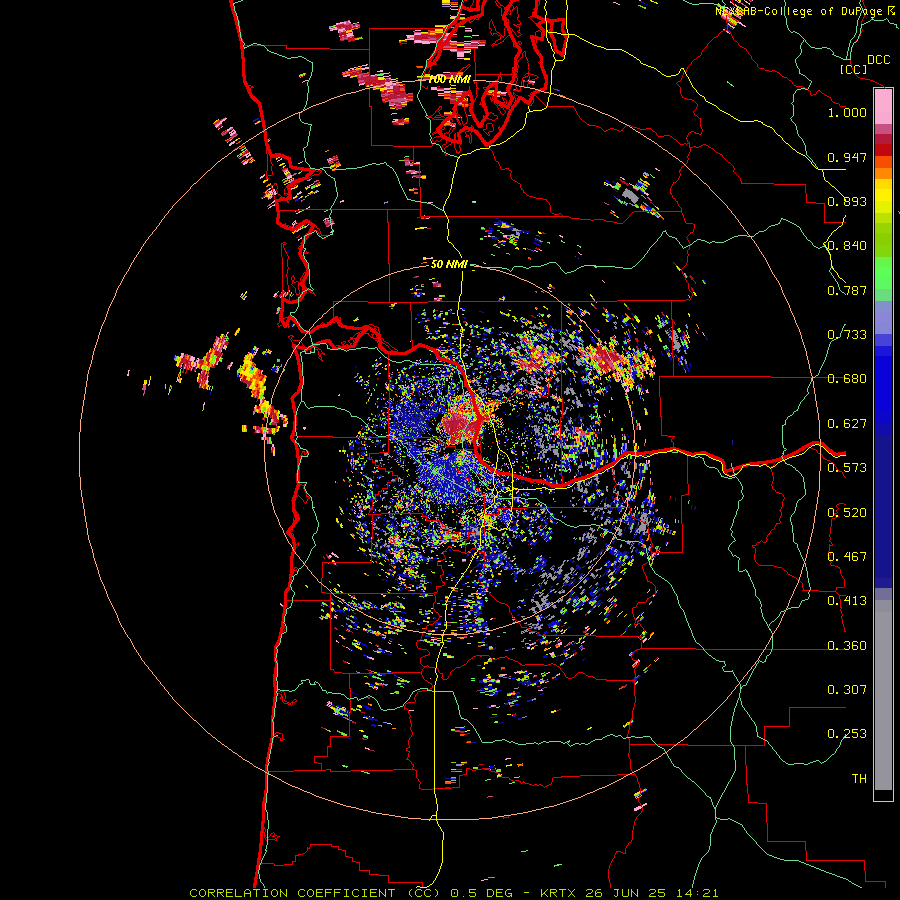Click the 0.947 scale label
Image resolution: width=900 pixels, height=900 pixels.
click(x=847, y=157)
